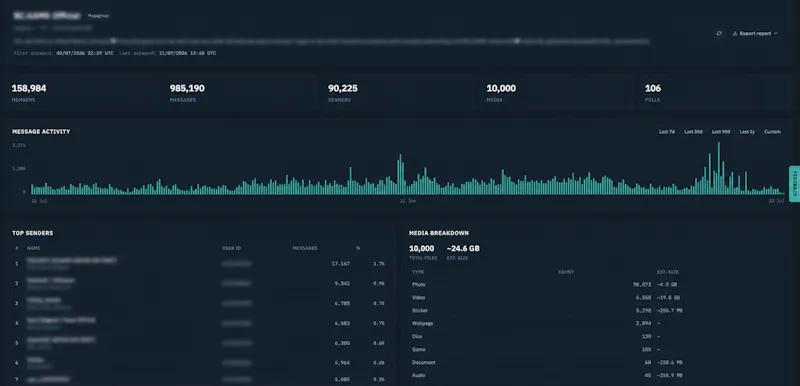Select the Last 30d time range
This screenshot has height=386, width=800.
[x=693, y=132]
